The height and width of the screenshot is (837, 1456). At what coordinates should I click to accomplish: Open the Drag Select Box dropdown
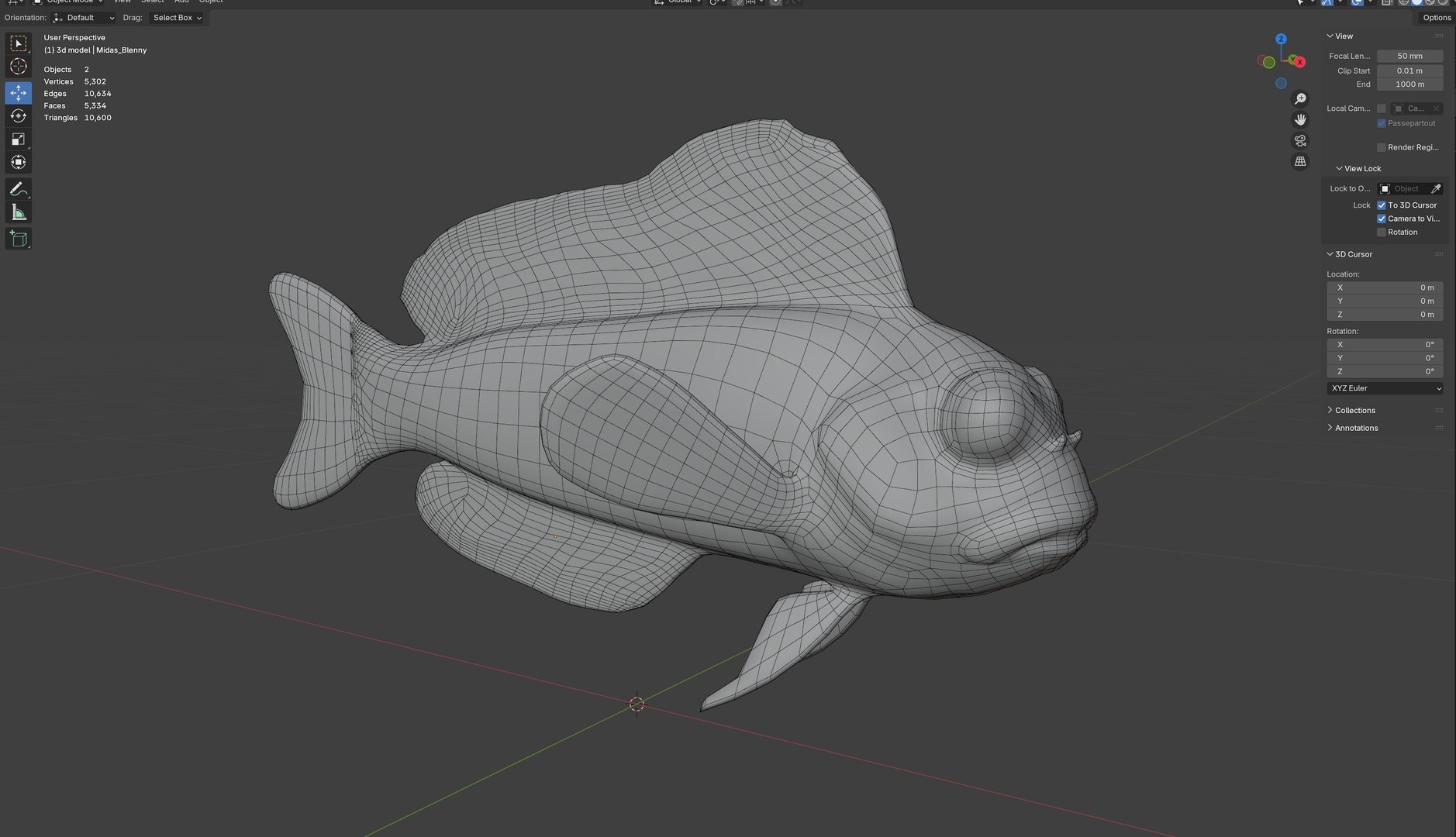[177, 18]
